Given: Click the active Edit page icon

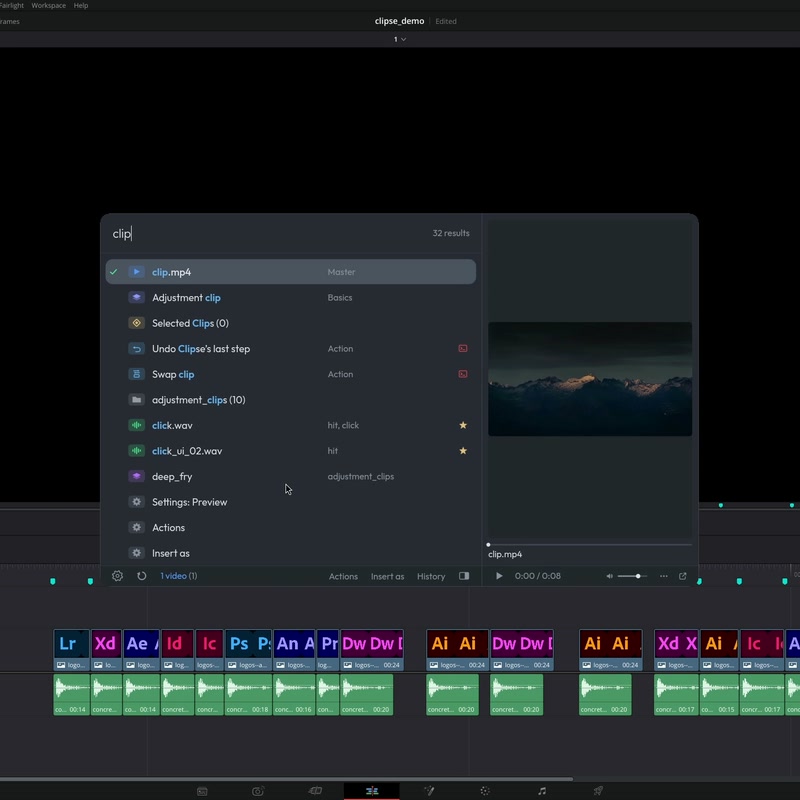Looking at the screenshot, I should pyautogui.click(x=372, y=791).
